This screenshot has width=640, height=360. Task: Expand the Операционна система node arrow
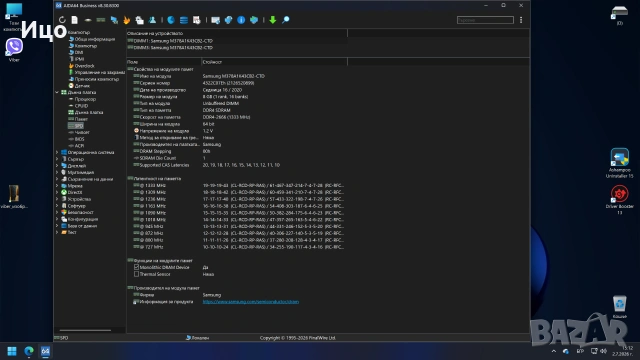[x=57, y=152]
